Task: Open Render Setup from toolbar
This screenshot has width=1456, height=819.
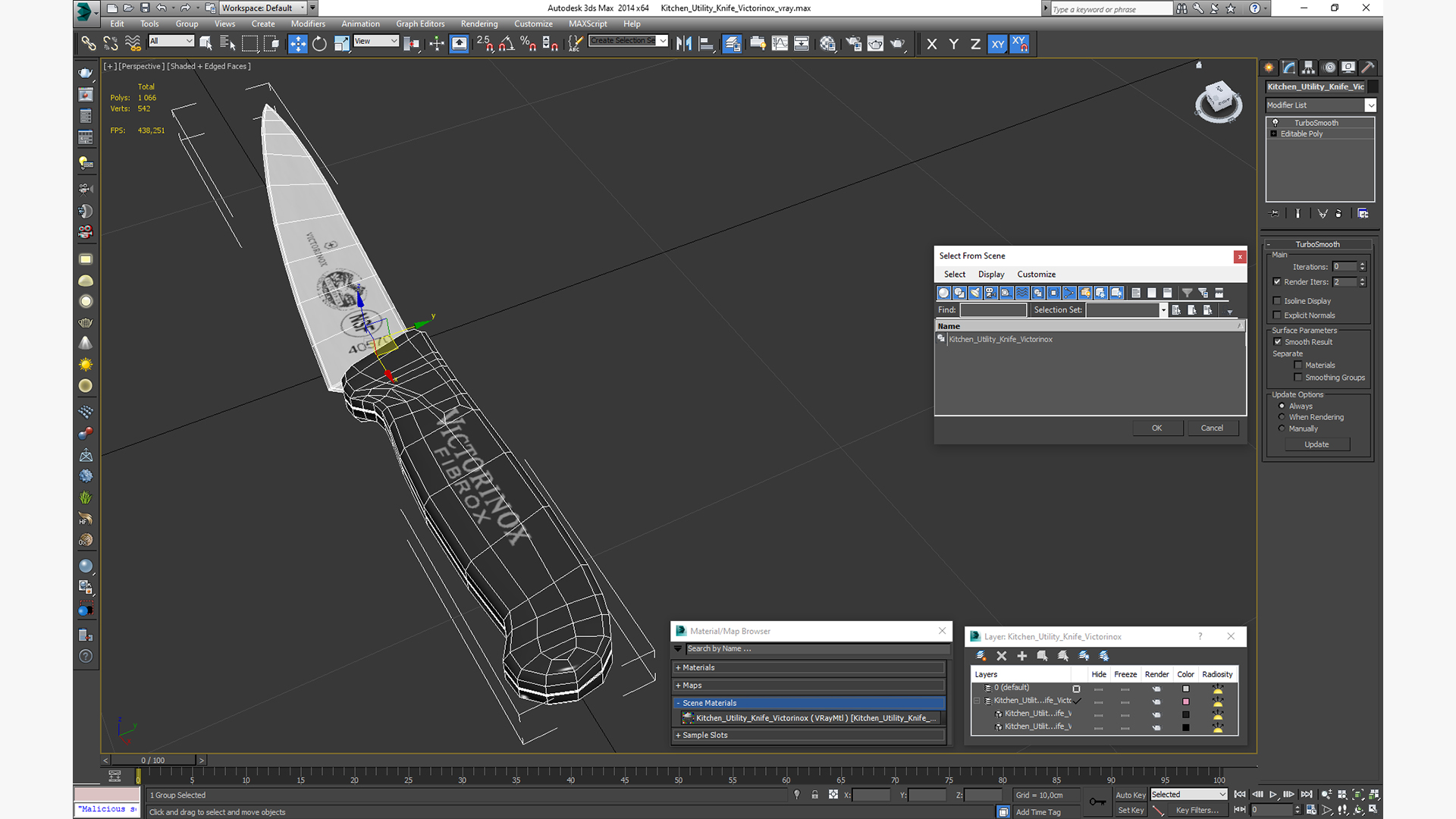Action: [x=854, y=44]
